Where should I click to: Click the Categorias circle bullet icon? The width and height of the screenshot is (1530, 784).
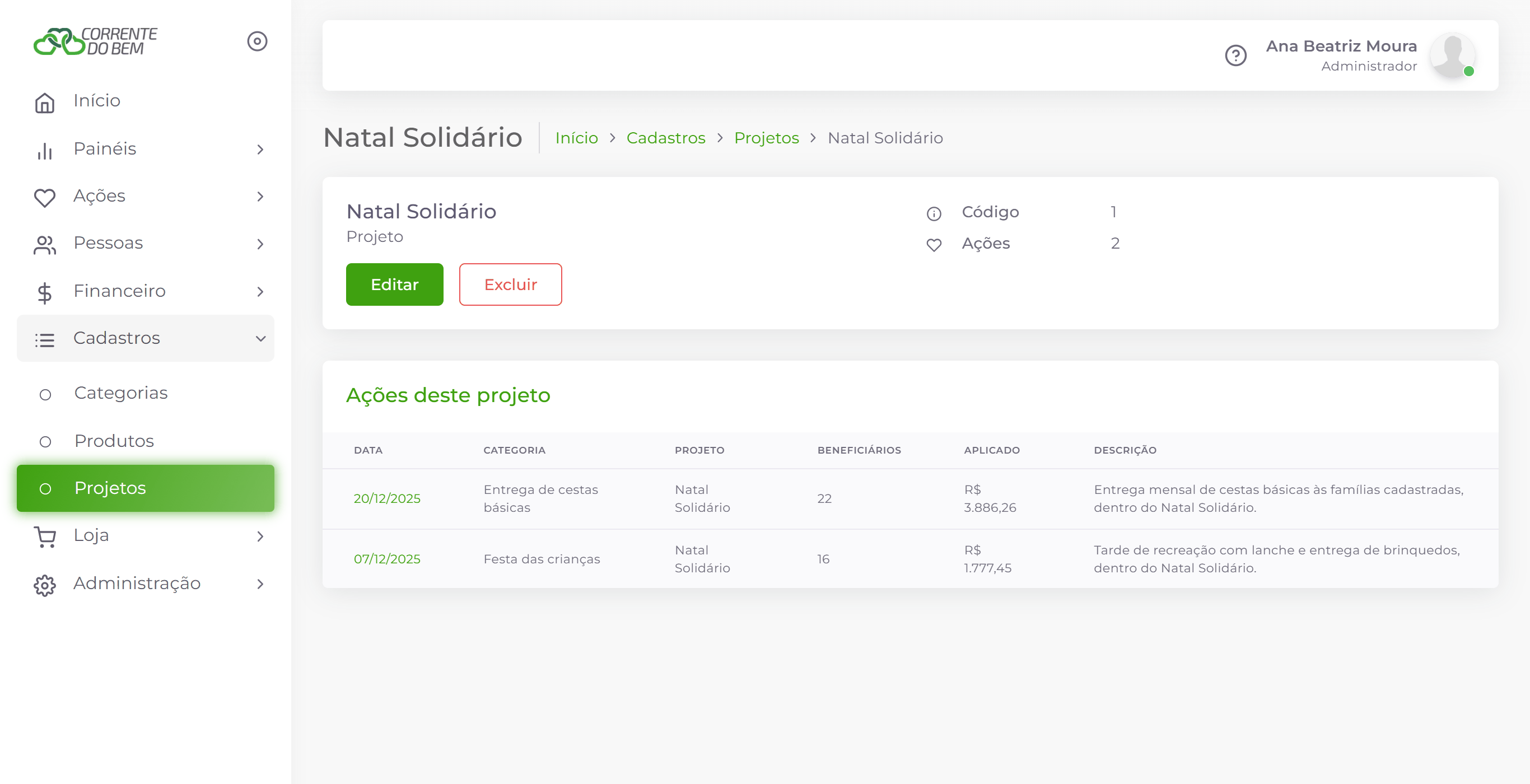click(x=45, y=394)
